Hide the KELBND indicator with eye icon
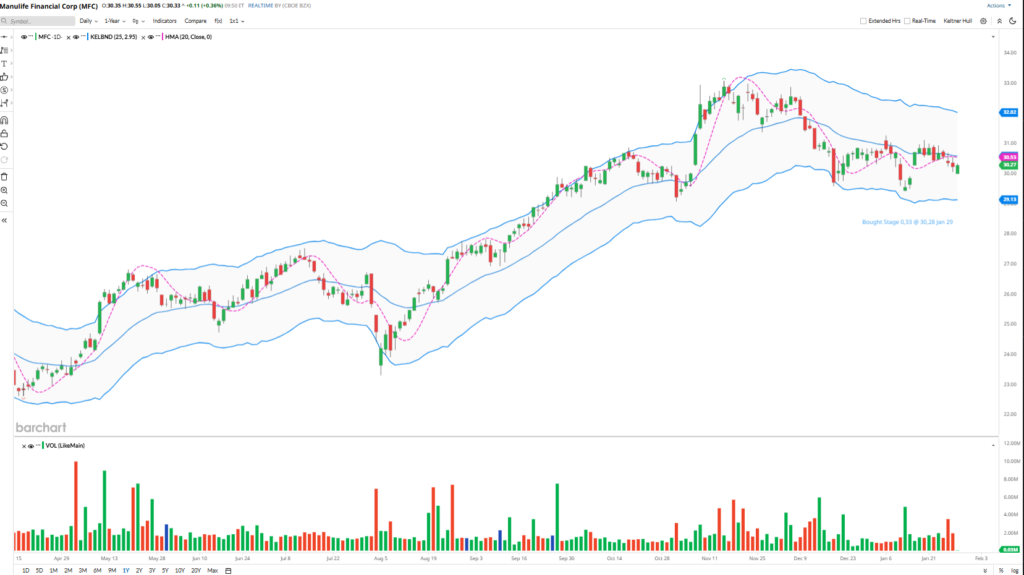This screenshot has height=575, width=1024. (x=77, y=37)
